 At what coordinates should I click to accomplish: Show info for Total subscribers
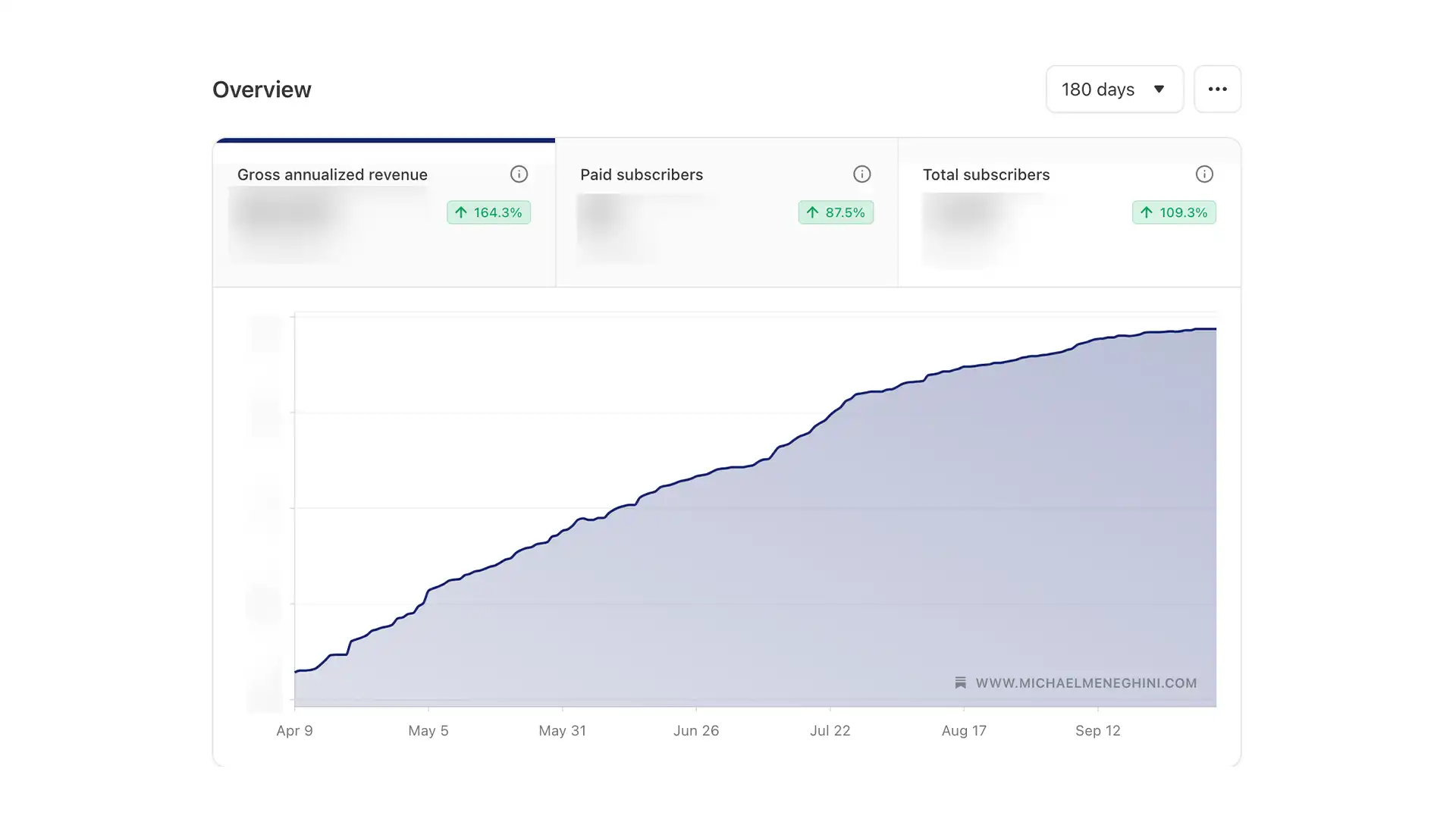click(1204, 174)
